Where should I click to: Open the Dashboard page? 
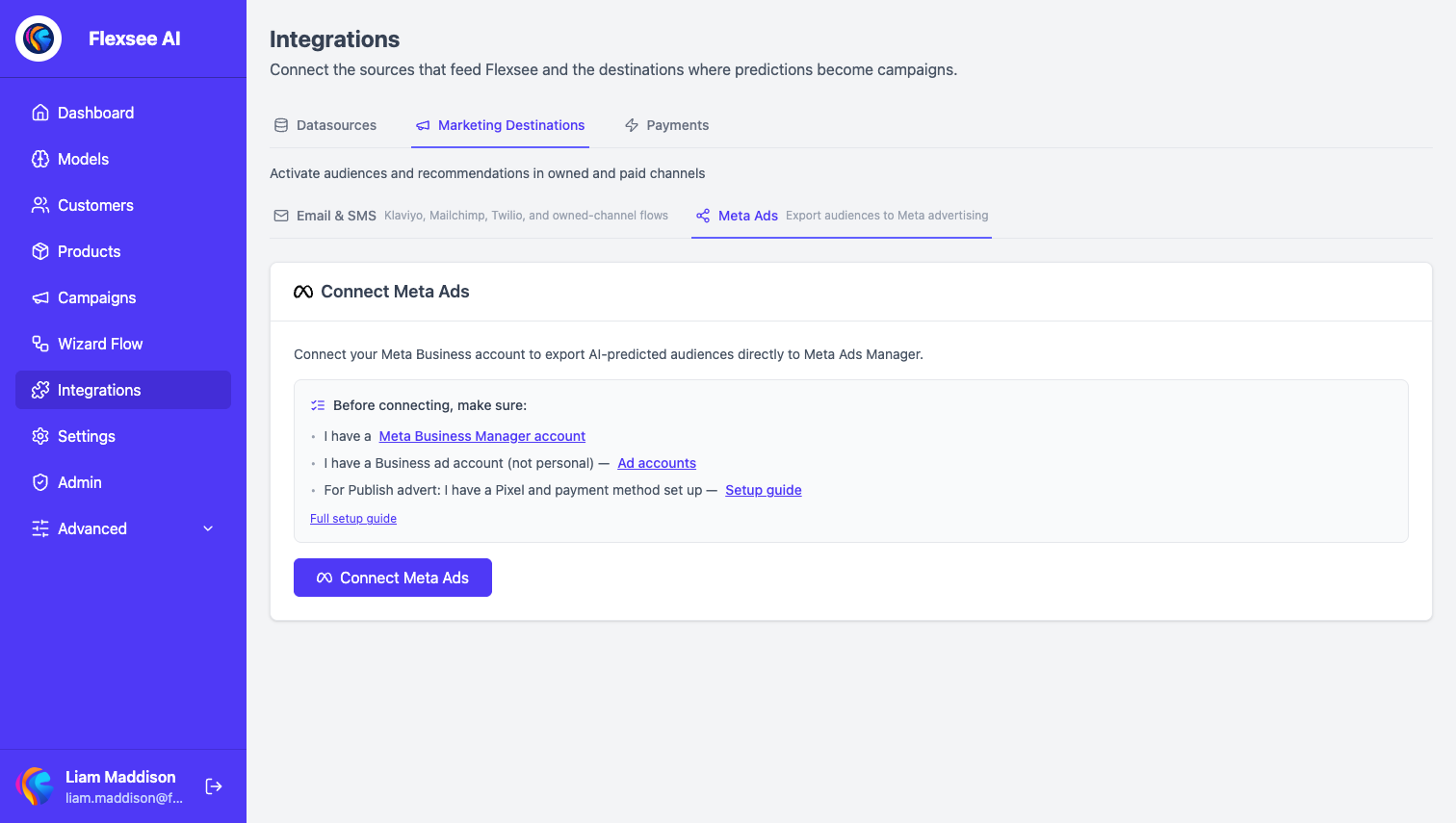pyautogui.click(x=123, y=113)
